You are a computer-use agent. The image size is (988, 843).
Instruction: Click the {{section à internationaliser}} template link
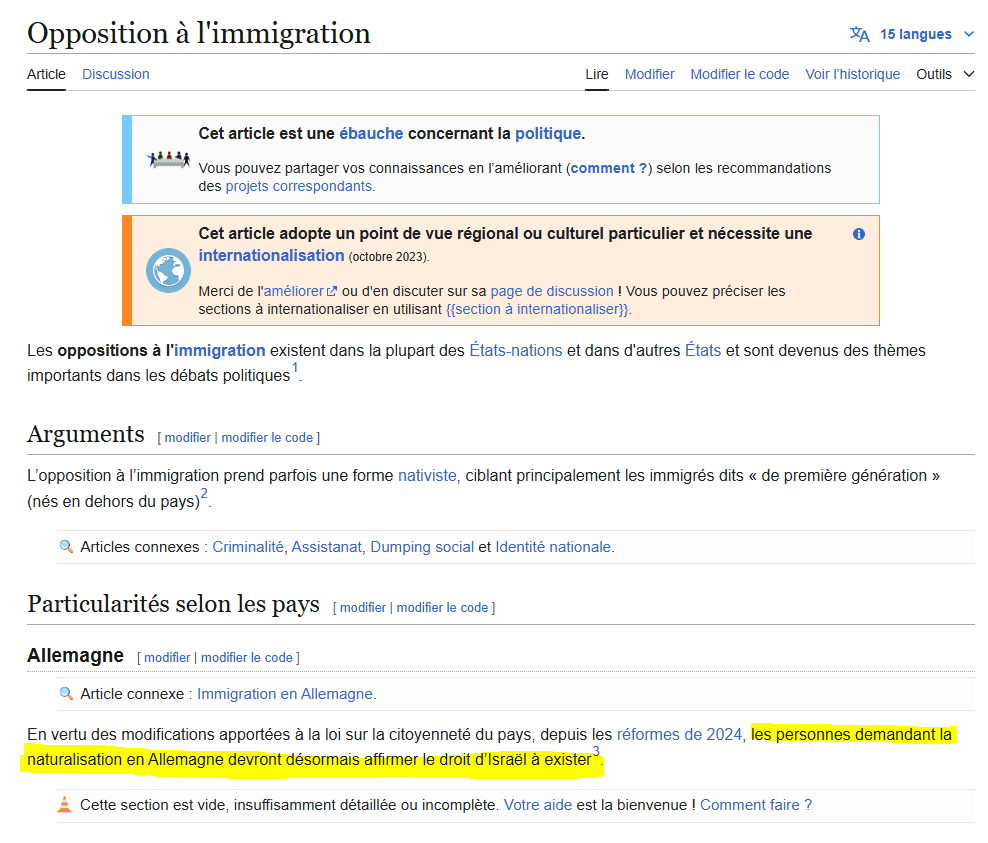point(537,309)
